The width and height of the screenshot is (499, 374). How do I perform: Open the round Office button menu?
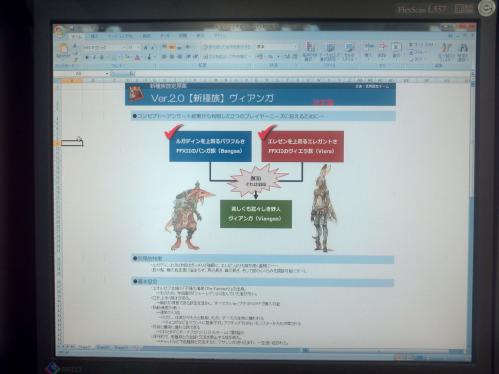59,31
